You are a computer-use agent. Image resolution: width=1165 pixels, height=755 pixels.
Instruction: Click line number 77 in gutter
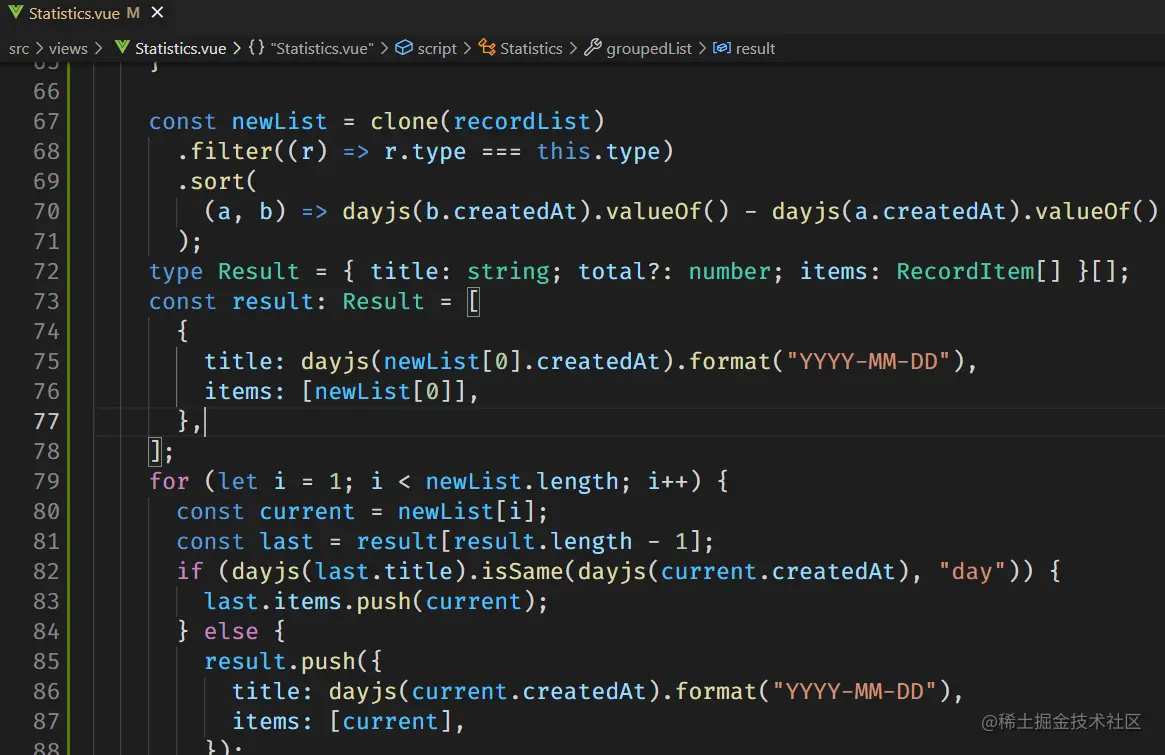(x=46, y=421)
